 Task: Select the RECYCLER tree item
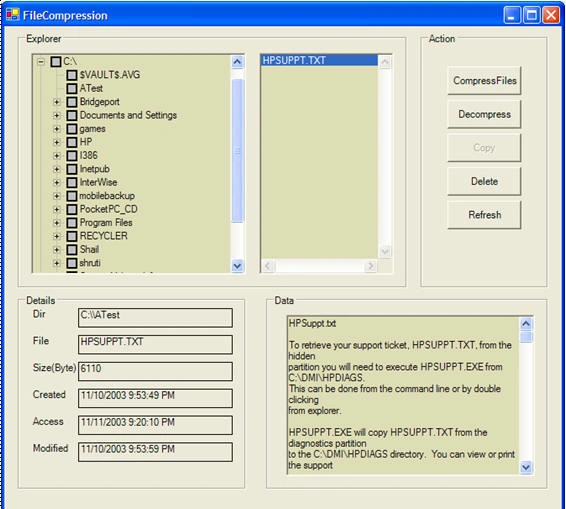pyautogui.click(x=103, y=236)
